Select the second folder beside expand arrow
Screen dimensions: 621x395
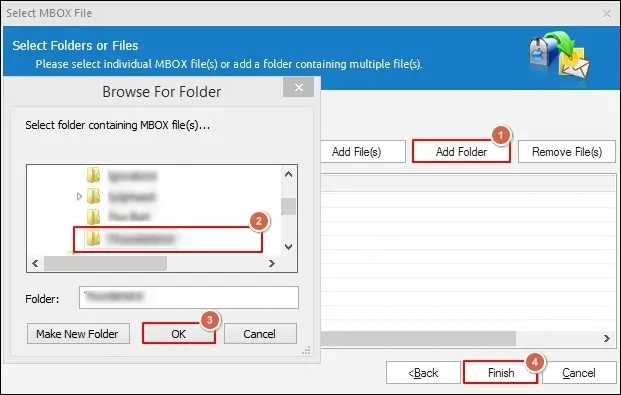pos(121,196)
